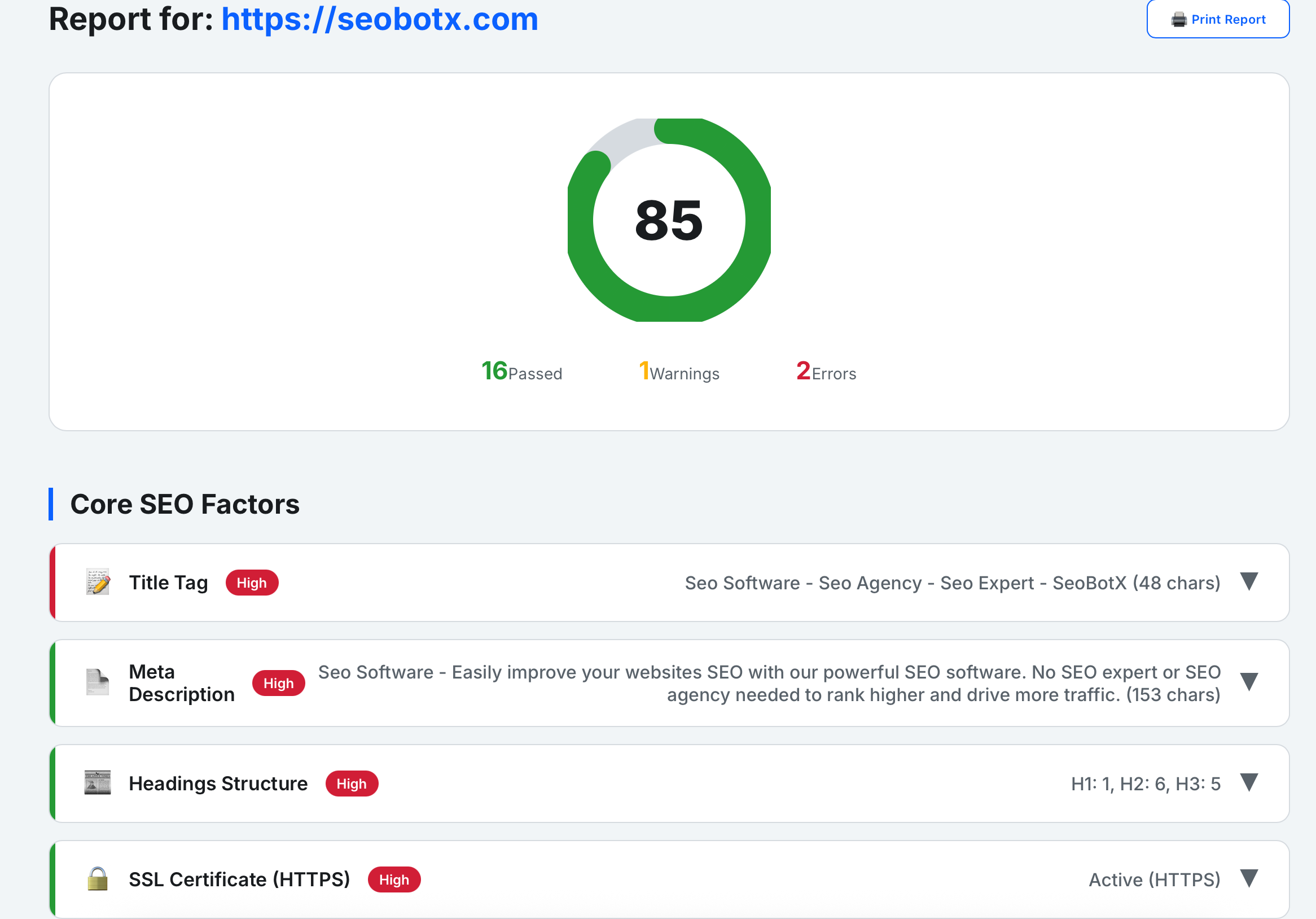Click the High badge next to Meta Description
Screen dimensions: 1316x919
(279, 683)
